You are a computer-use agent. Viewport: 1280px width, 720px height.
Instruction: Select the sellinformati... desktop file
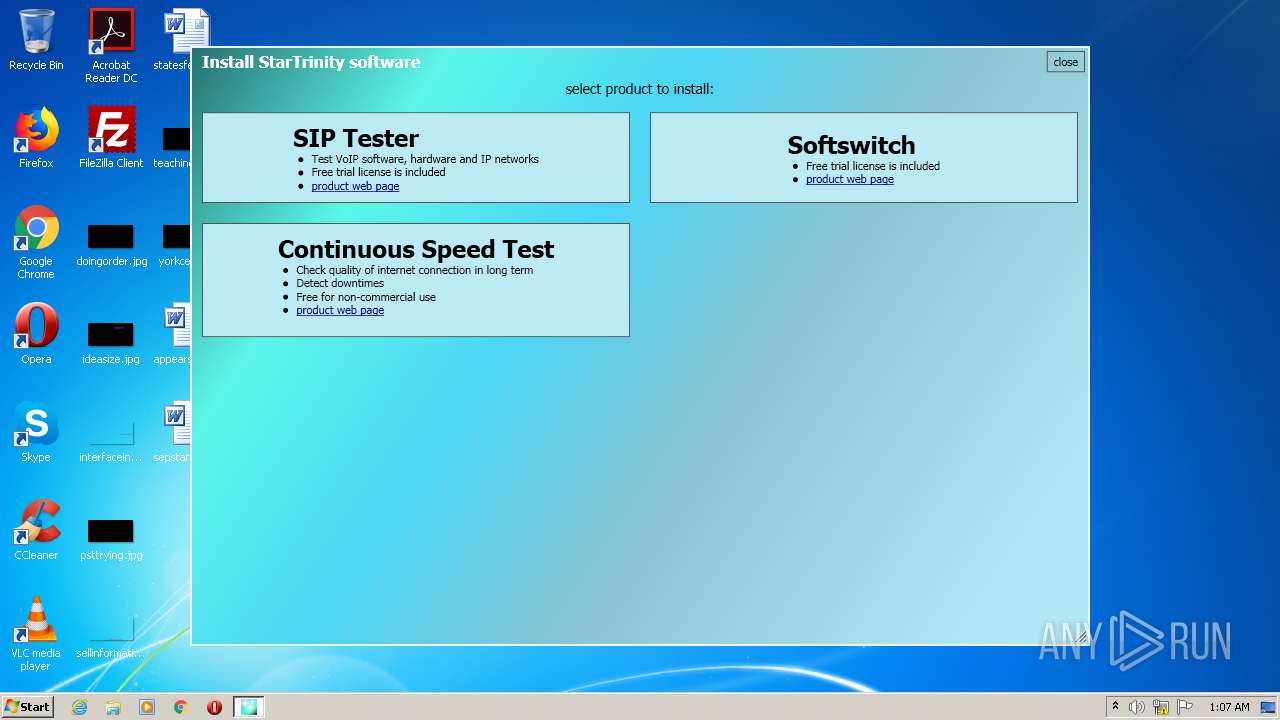coord(111,636)
